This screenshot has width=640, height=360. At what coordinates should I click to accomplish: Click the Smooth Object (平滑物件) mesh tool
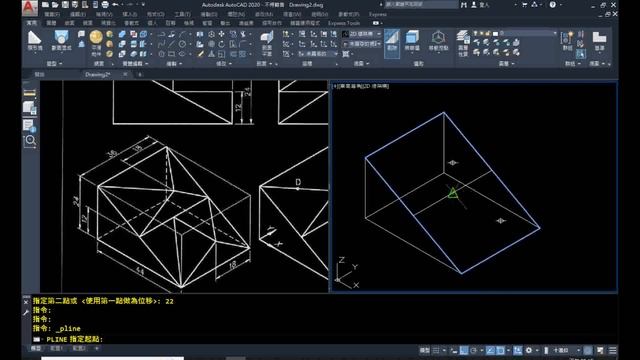coord(96,43)
